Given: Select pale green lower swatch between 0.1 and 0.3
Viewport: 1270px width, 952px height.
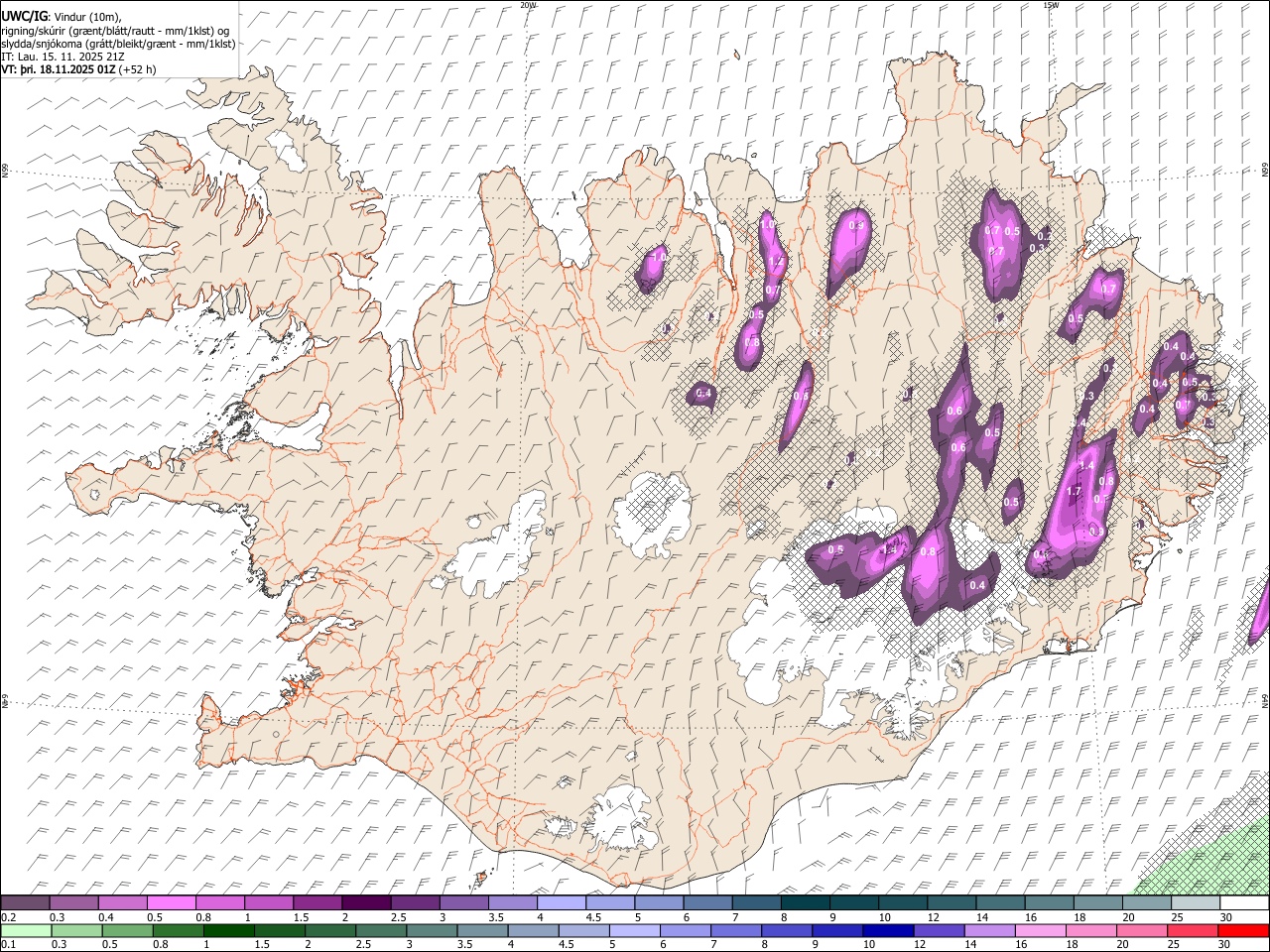Looking at the screenshot, I should coord(26,930).
